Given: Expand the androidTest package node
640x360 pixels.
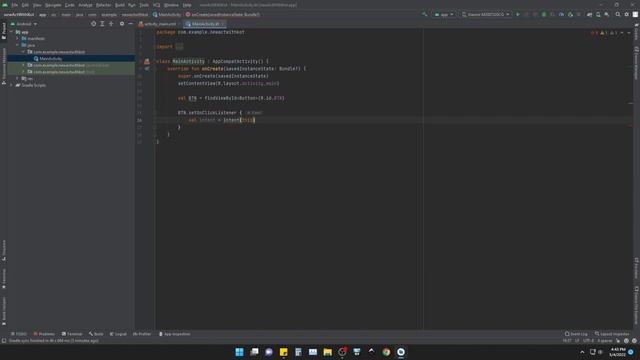Looking at the screenshot, I should [x=23, y=65].
